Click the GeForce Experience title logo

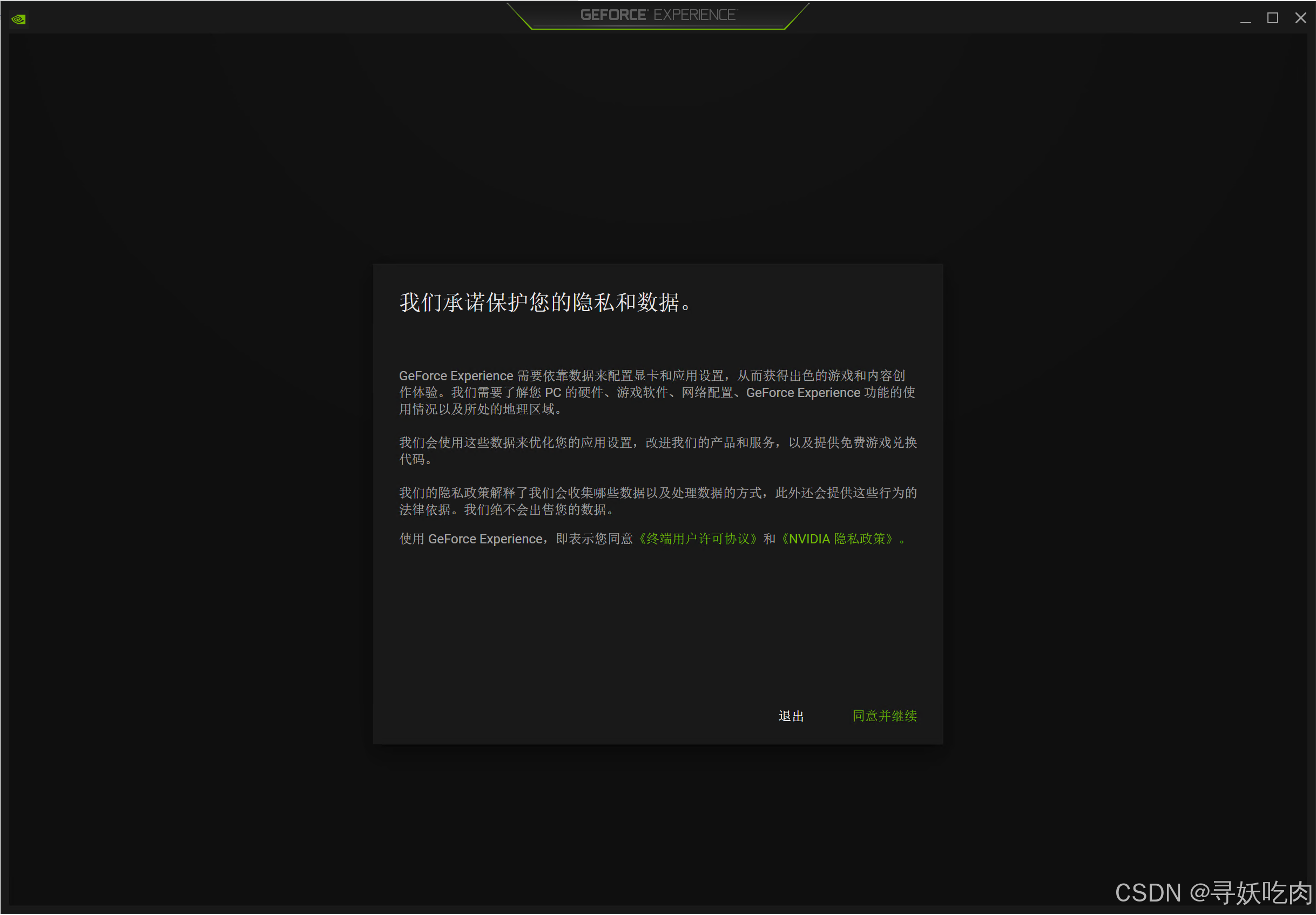(x=658, y=15)
